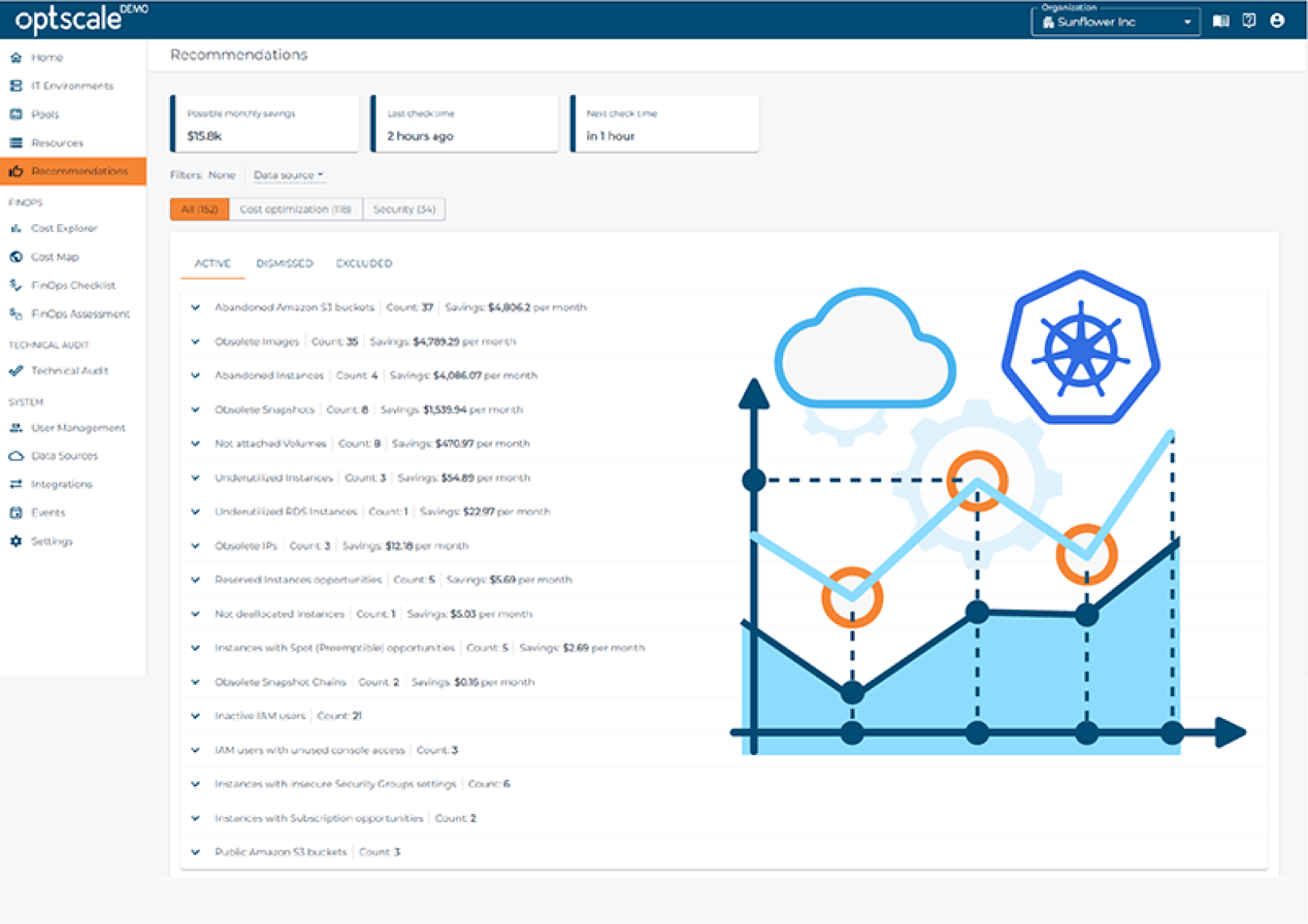Open the user profile icon in header
Viewport: 1308px width, 924px height.
coord(1277,21)
